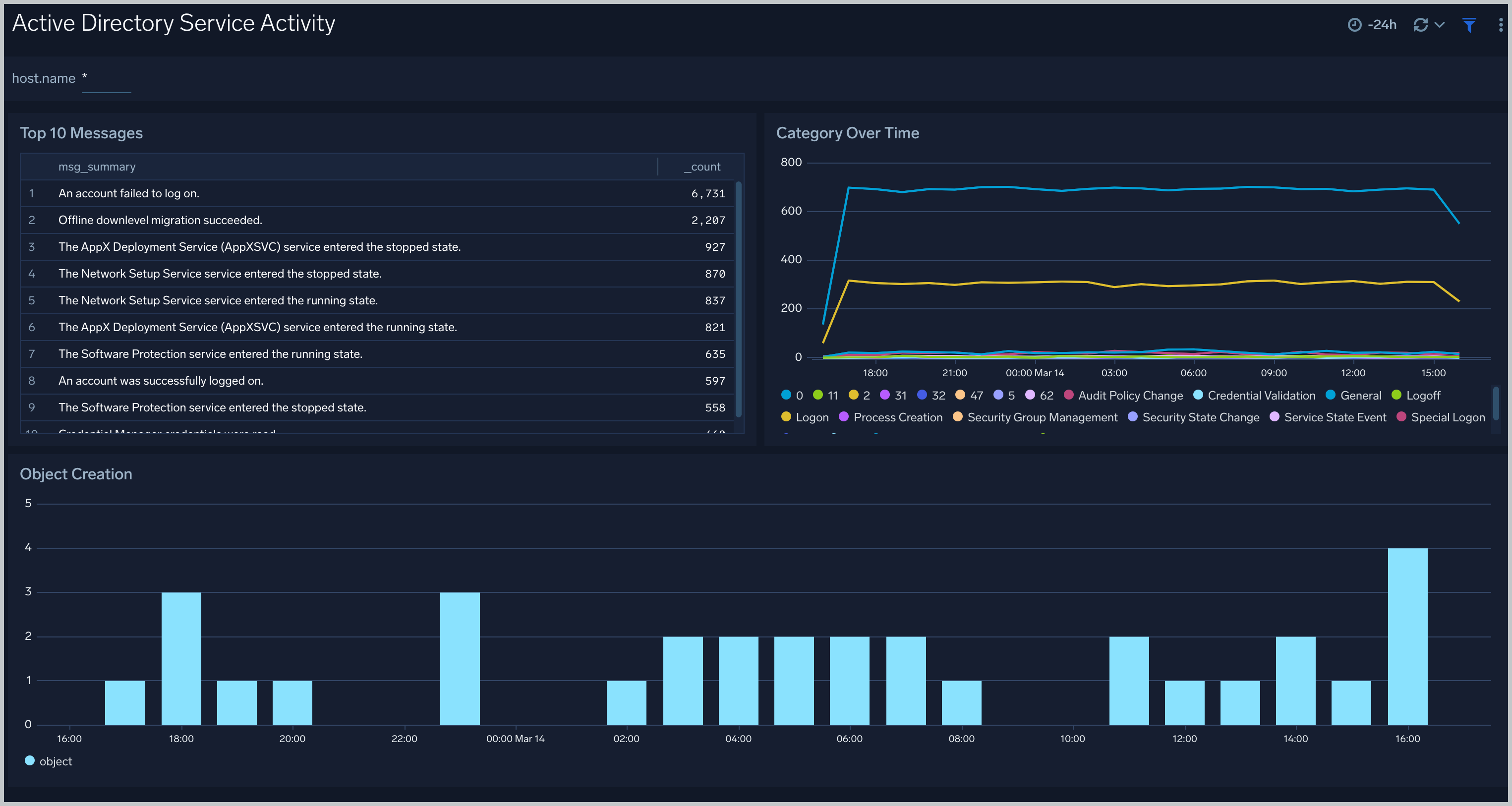Toggle the 'object' legend entry
This screenshot has height=806, width=1512.
[x=48, y=761]
